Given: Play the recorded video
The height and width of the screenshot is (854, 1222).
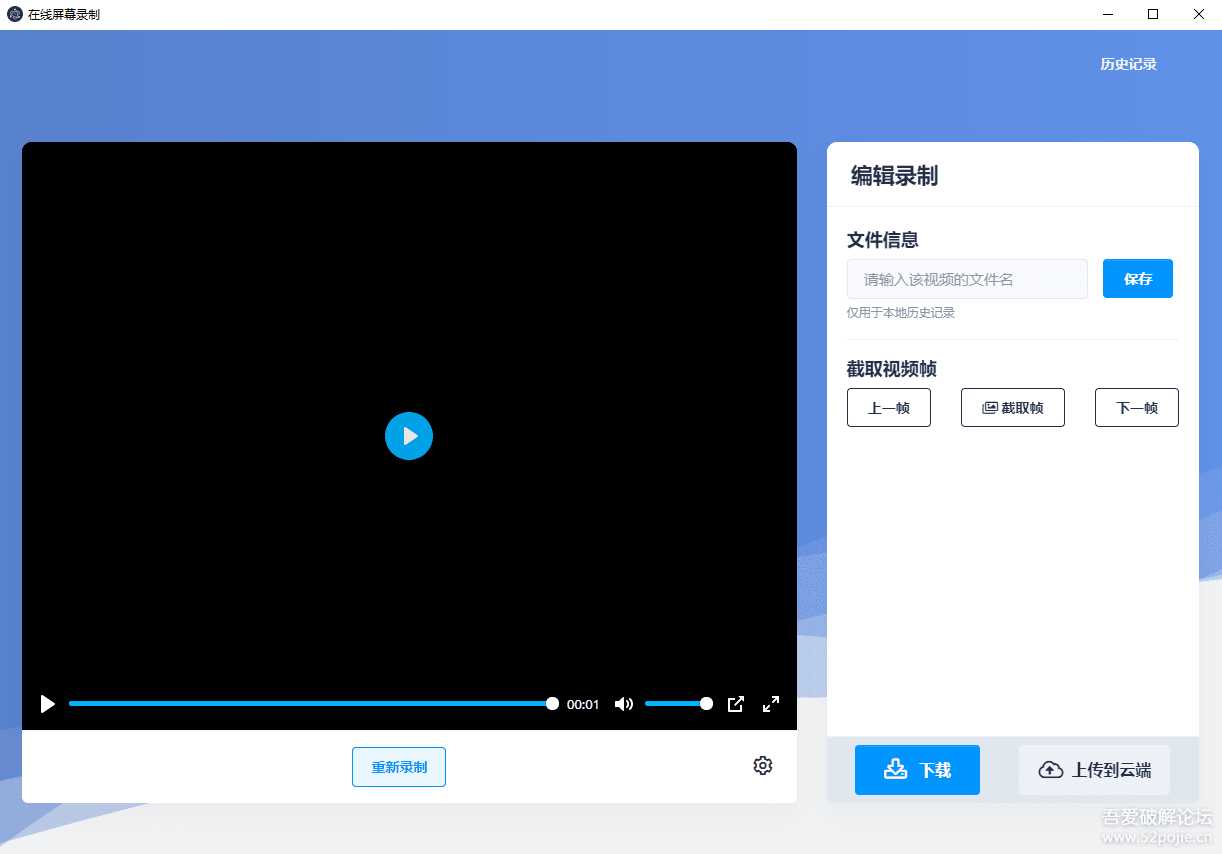Looking at the screenshot, I should coord(408,436).
